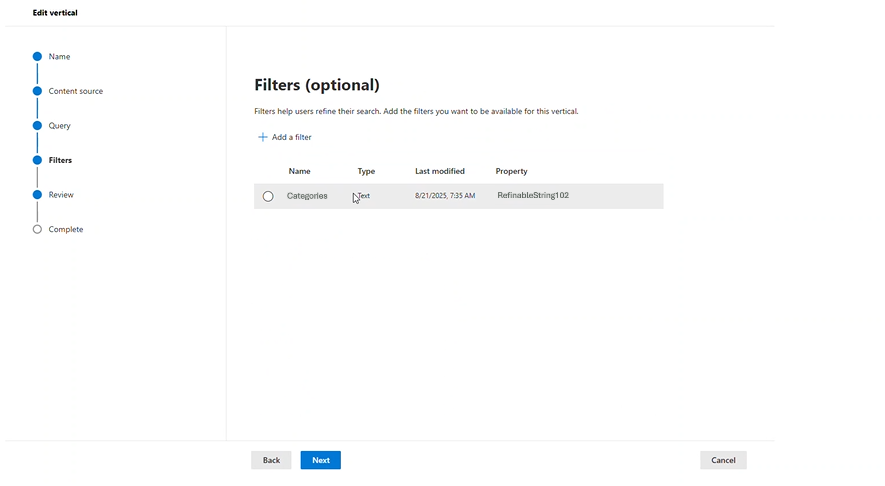Click the Name step circle indicator
The width and height of the screenshot is (885, 486).
(x=37, y=57)
